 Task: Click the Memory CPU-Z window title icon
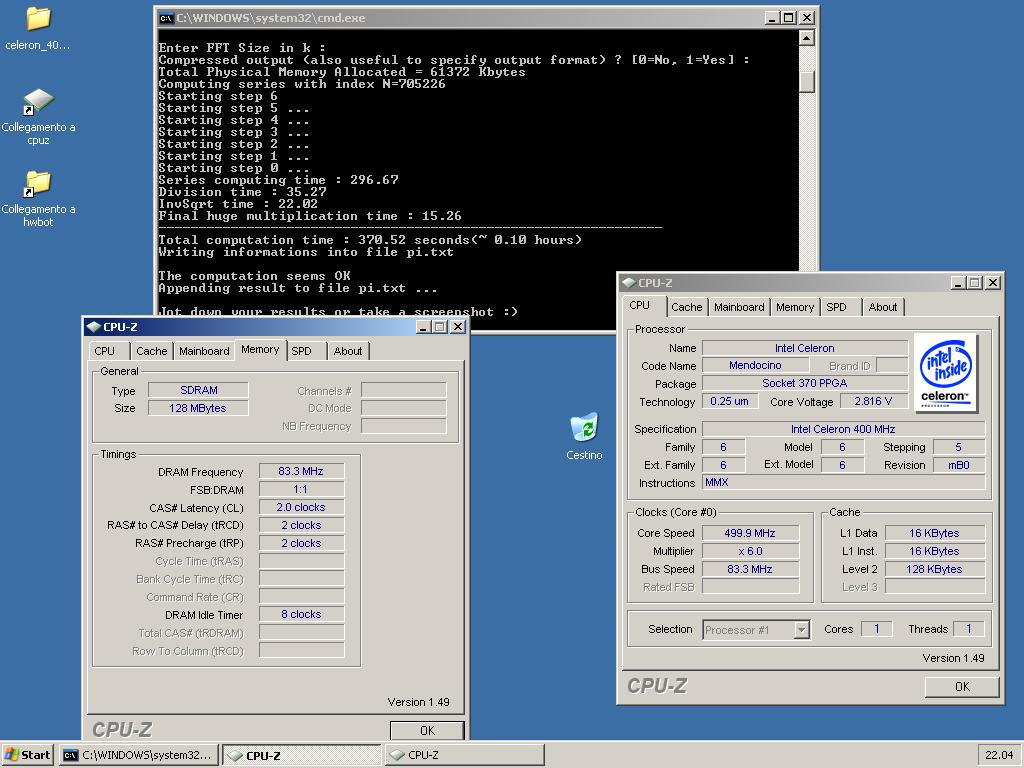click(94, 327)
